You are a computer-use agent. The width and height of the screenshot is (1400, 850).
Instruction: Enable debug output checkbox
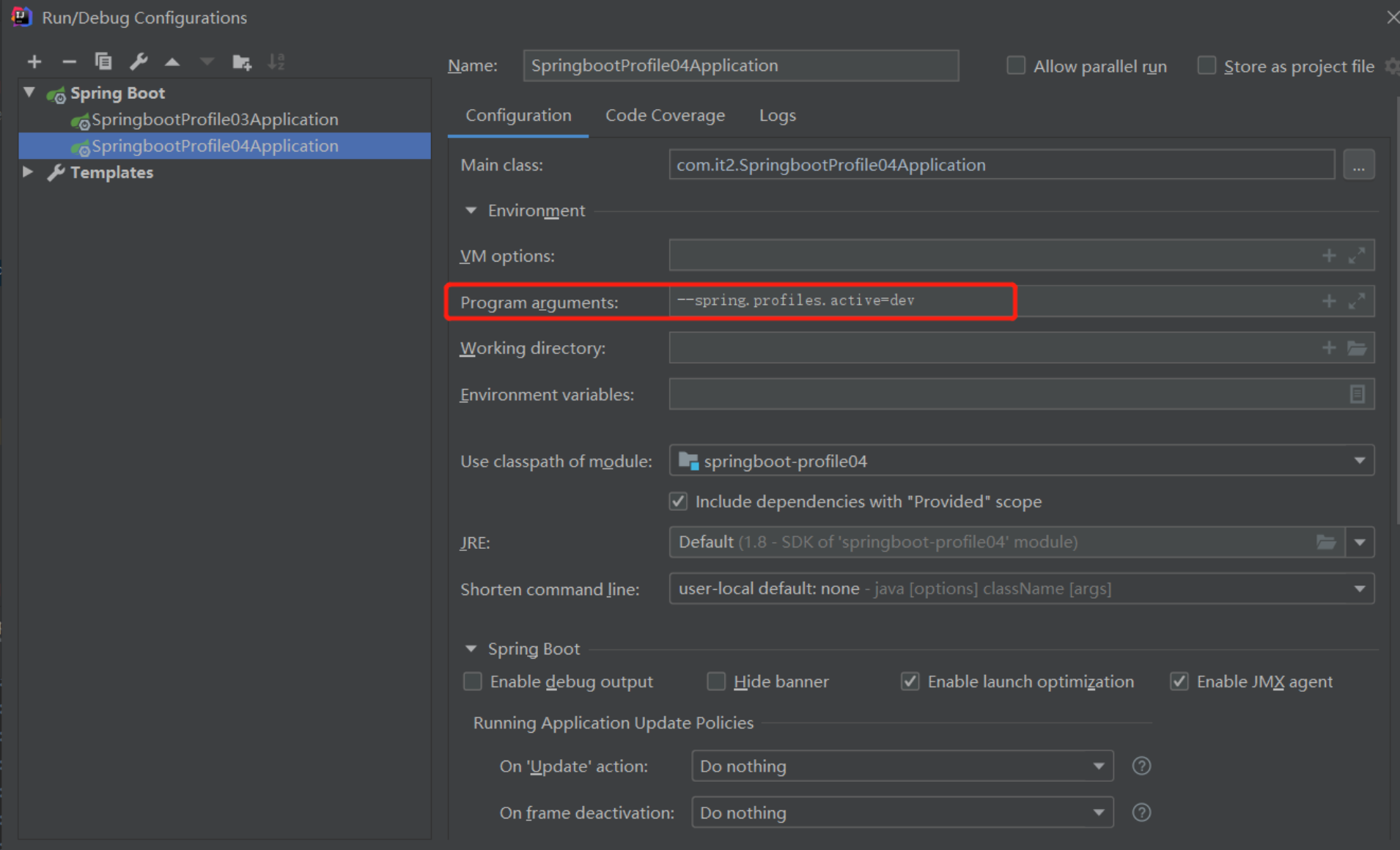click(x=473, y=681)
